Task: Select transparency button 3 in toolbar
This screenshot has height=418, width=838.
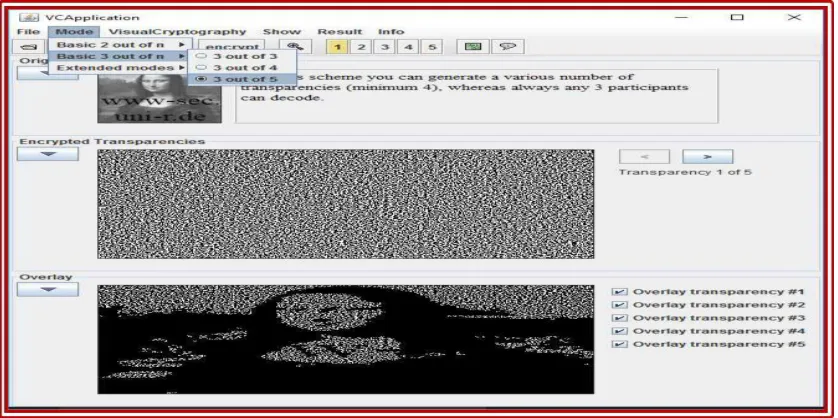Action: [x=385, y=47]
